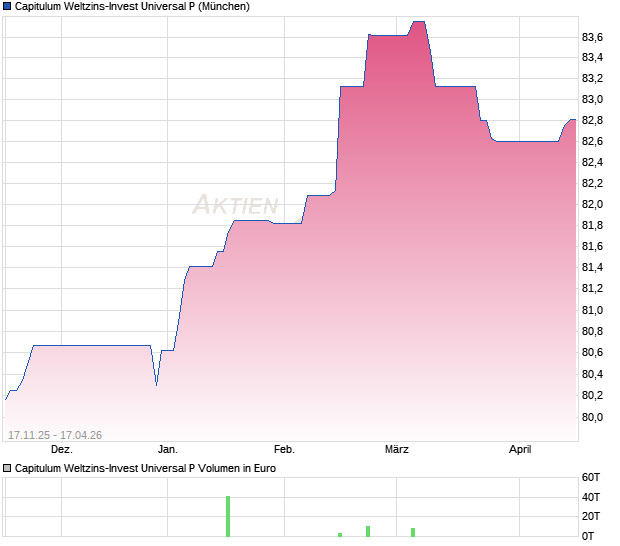This screenshot has height=546, width=620.
Task: Click the blue legend square beside the chart title
Action: [7, 6]
